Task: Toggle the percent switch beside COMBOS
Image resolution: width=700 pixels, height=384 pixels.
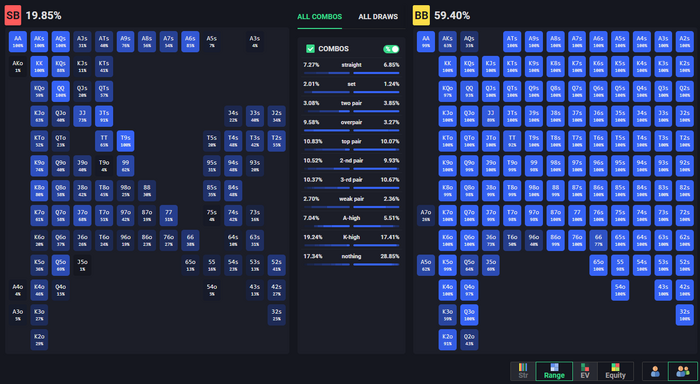Action: coord(391,49)
